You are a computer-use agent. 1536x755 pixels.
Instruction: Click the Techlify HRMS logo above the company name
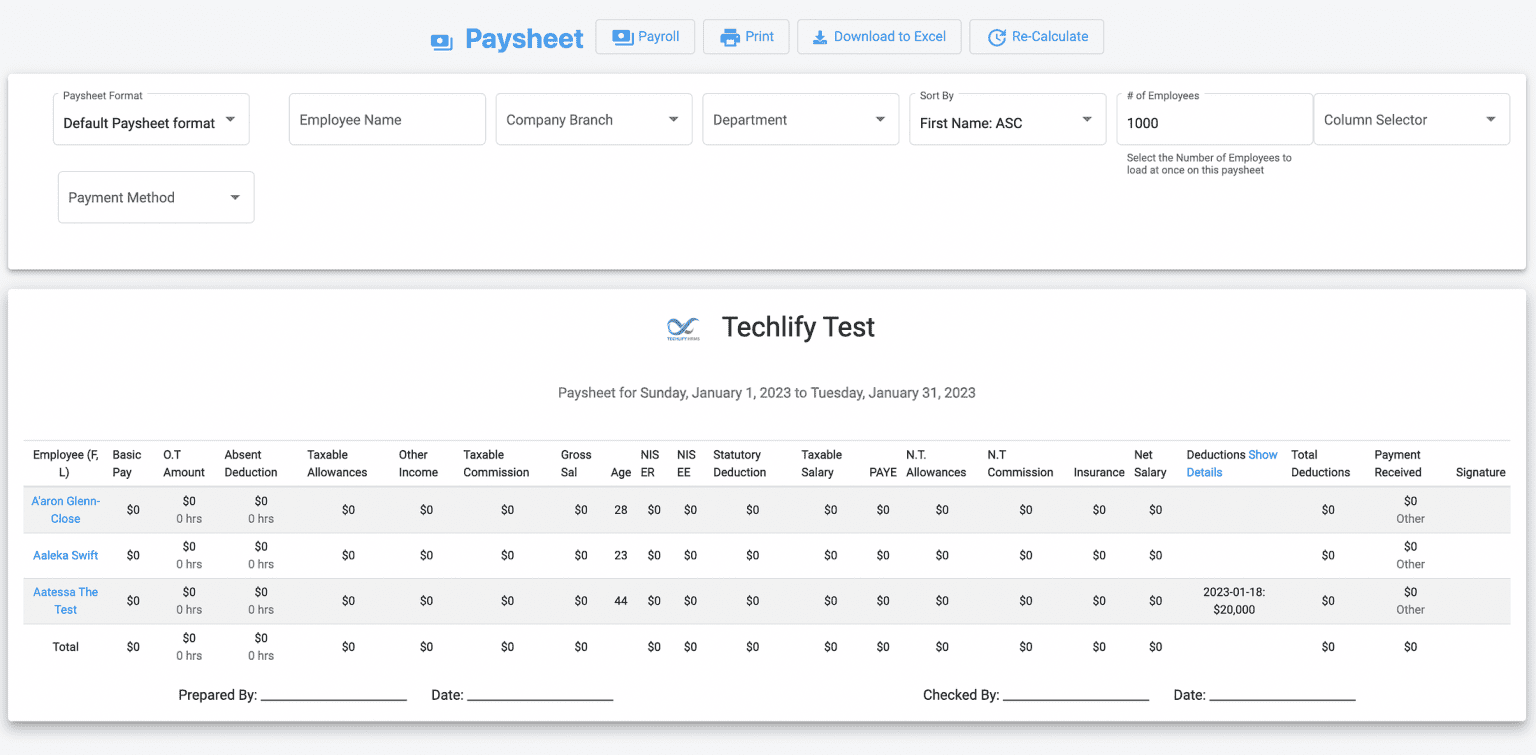click(x=682, y=327)
